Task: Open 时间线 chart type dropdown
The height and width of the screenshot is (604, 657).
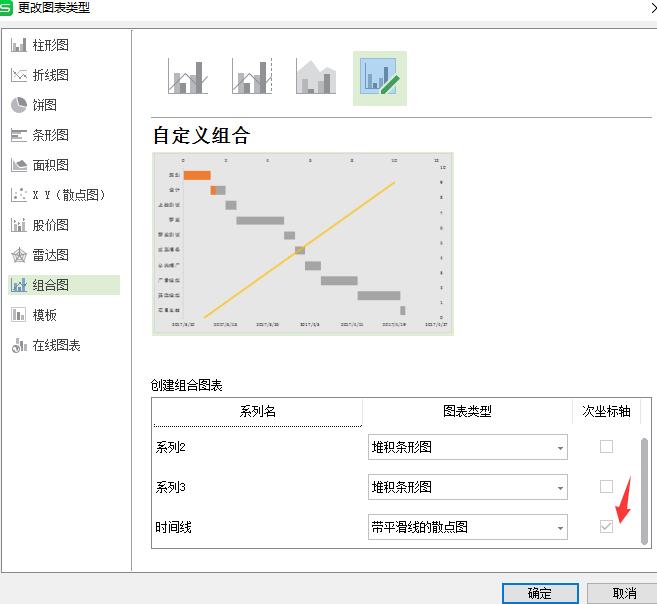Action: (x=560, y=528)
